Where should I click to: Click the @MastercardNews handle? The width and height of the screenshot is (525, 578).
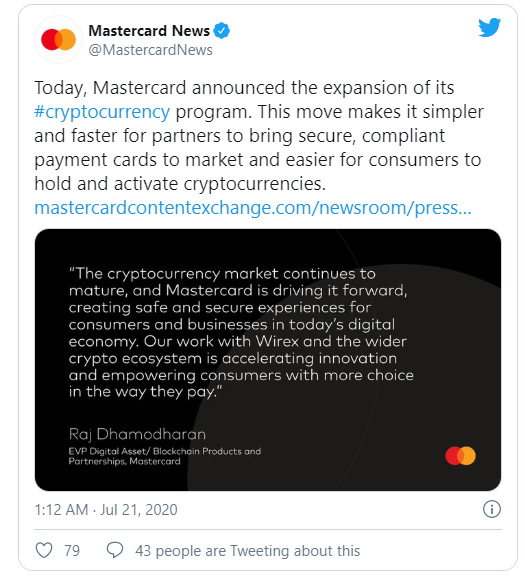(150, 50)
